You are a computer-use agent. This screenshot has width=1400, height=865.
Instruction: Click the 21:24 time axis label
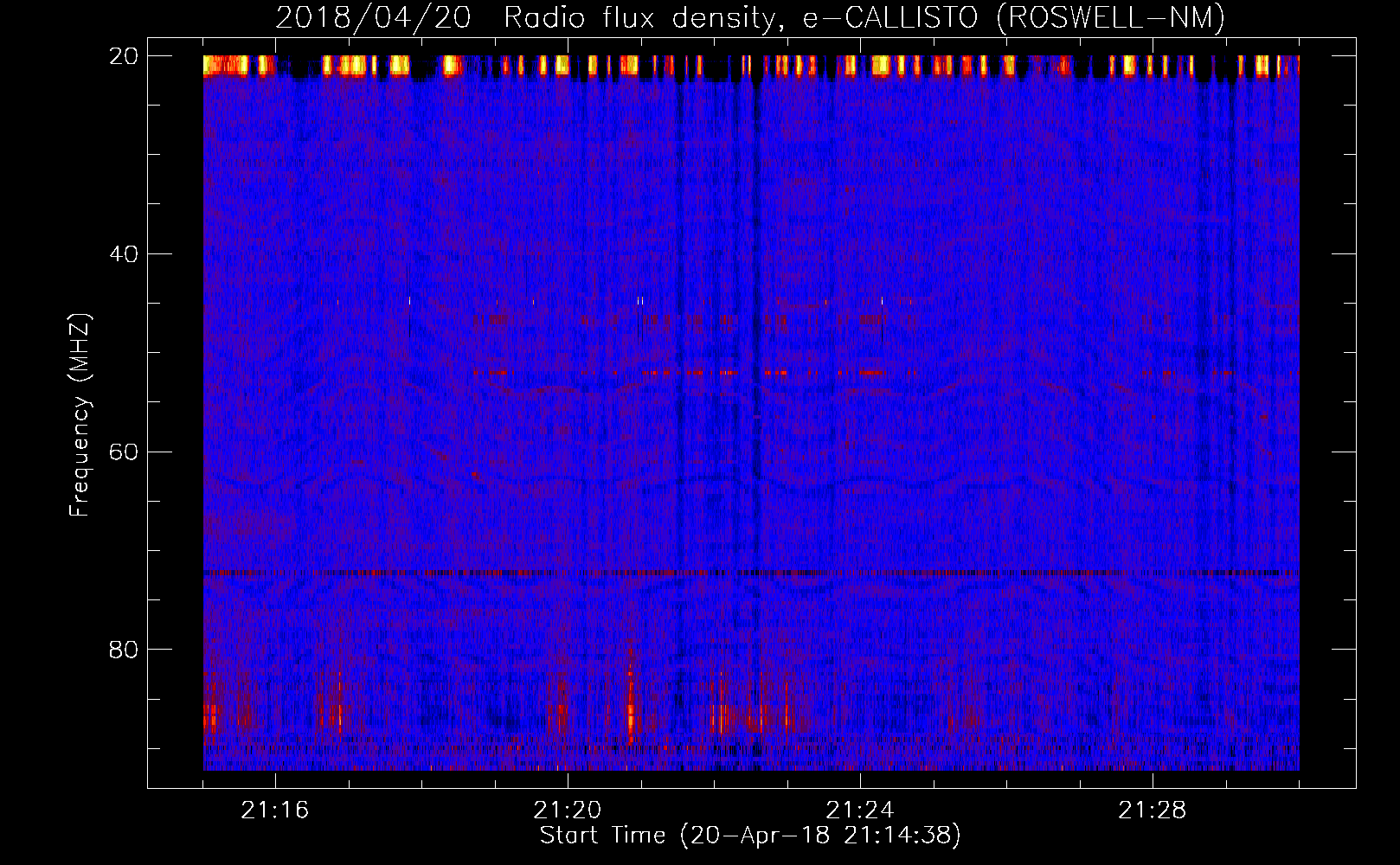[x=860, y=811]
